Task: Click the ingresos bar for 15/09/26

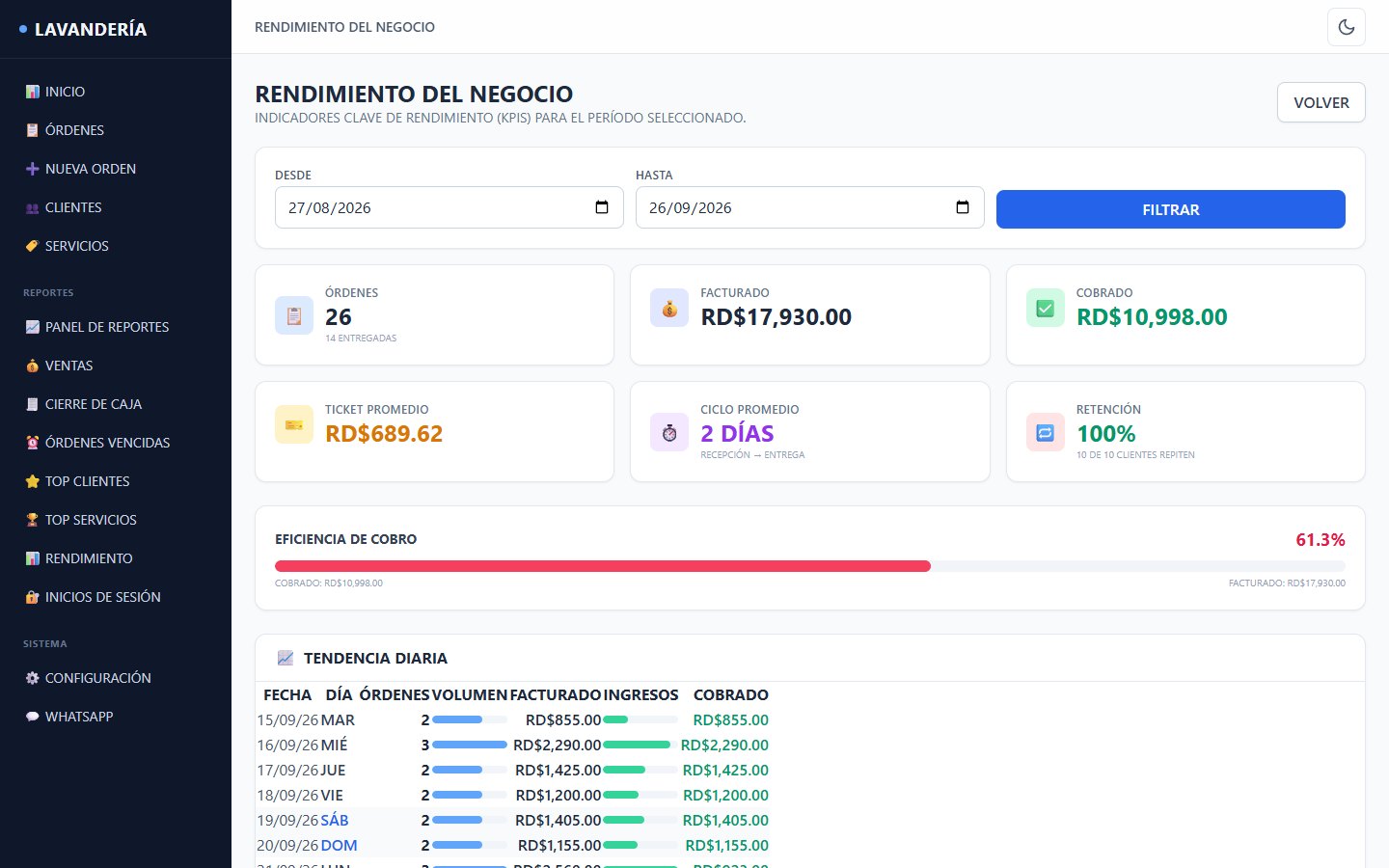Action: (x=640, y=719)
